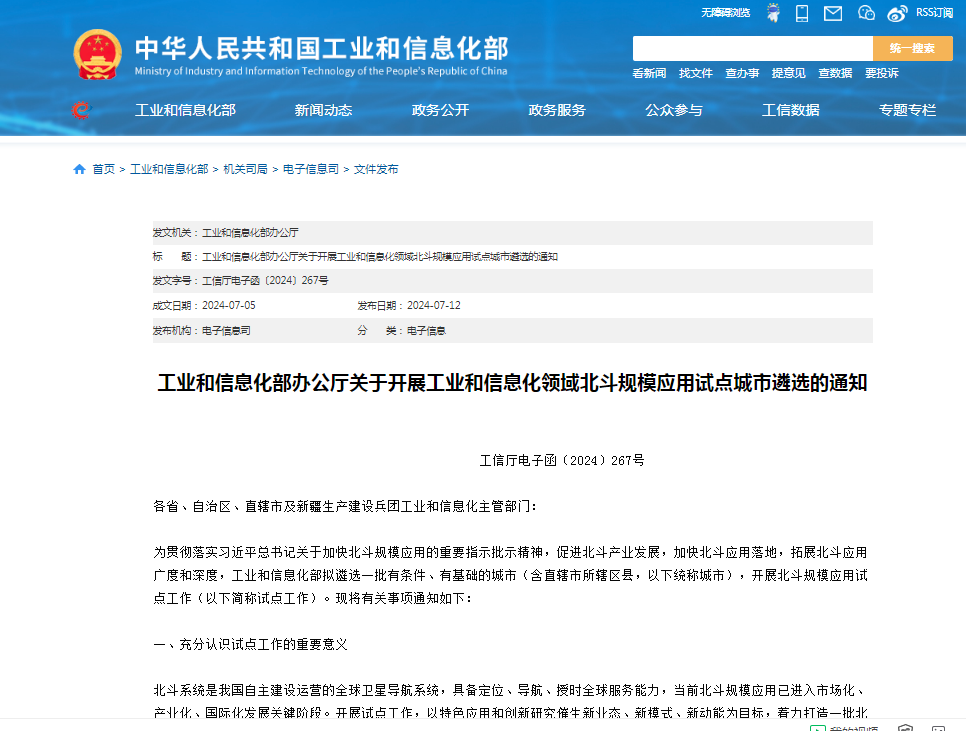Open the 专题专栏 navigation item
This screenshot has height=731, width=966.
coord(907,110)
